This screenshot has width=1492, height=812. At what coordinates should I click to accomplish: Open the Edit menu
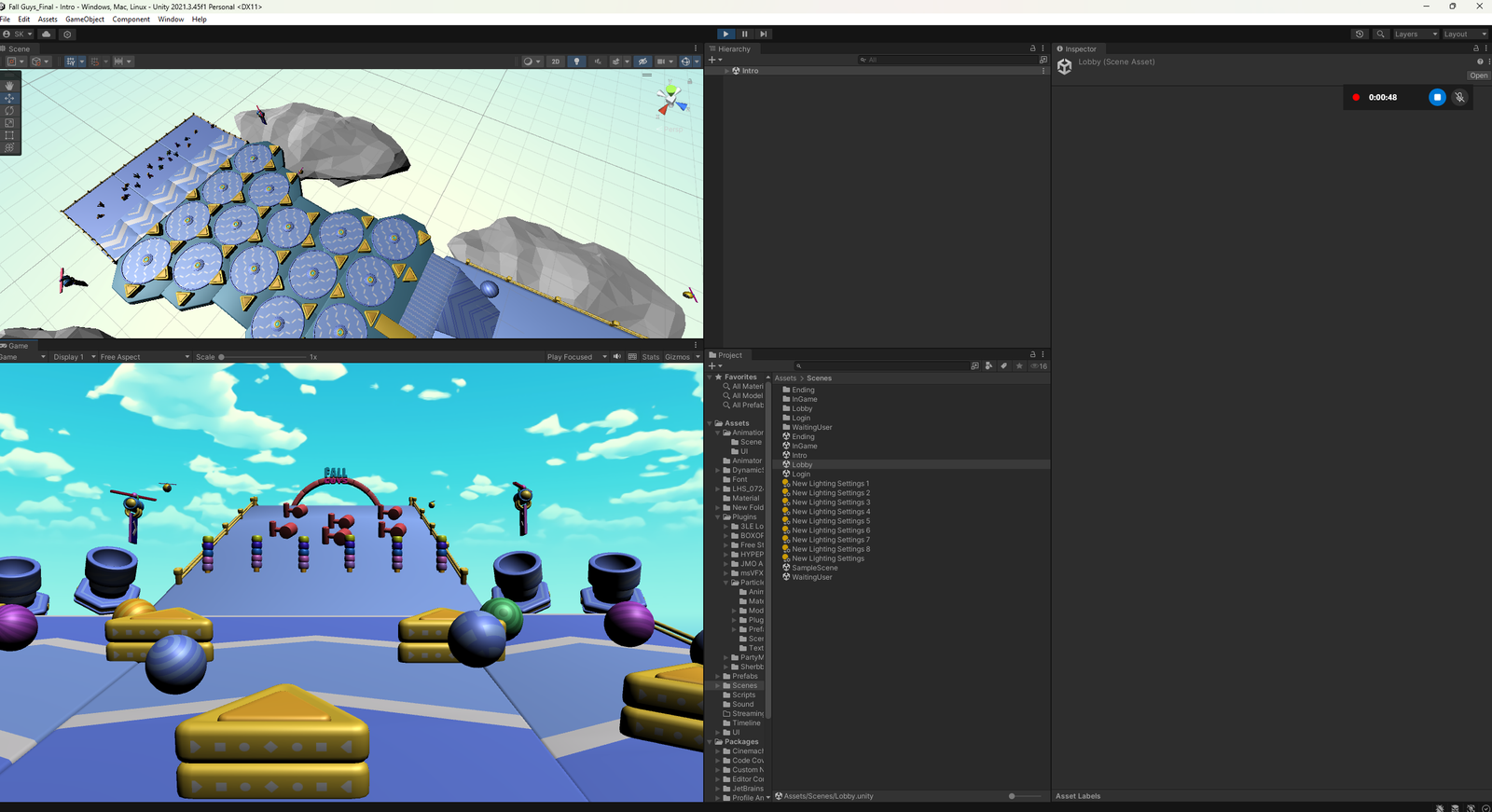24,20
